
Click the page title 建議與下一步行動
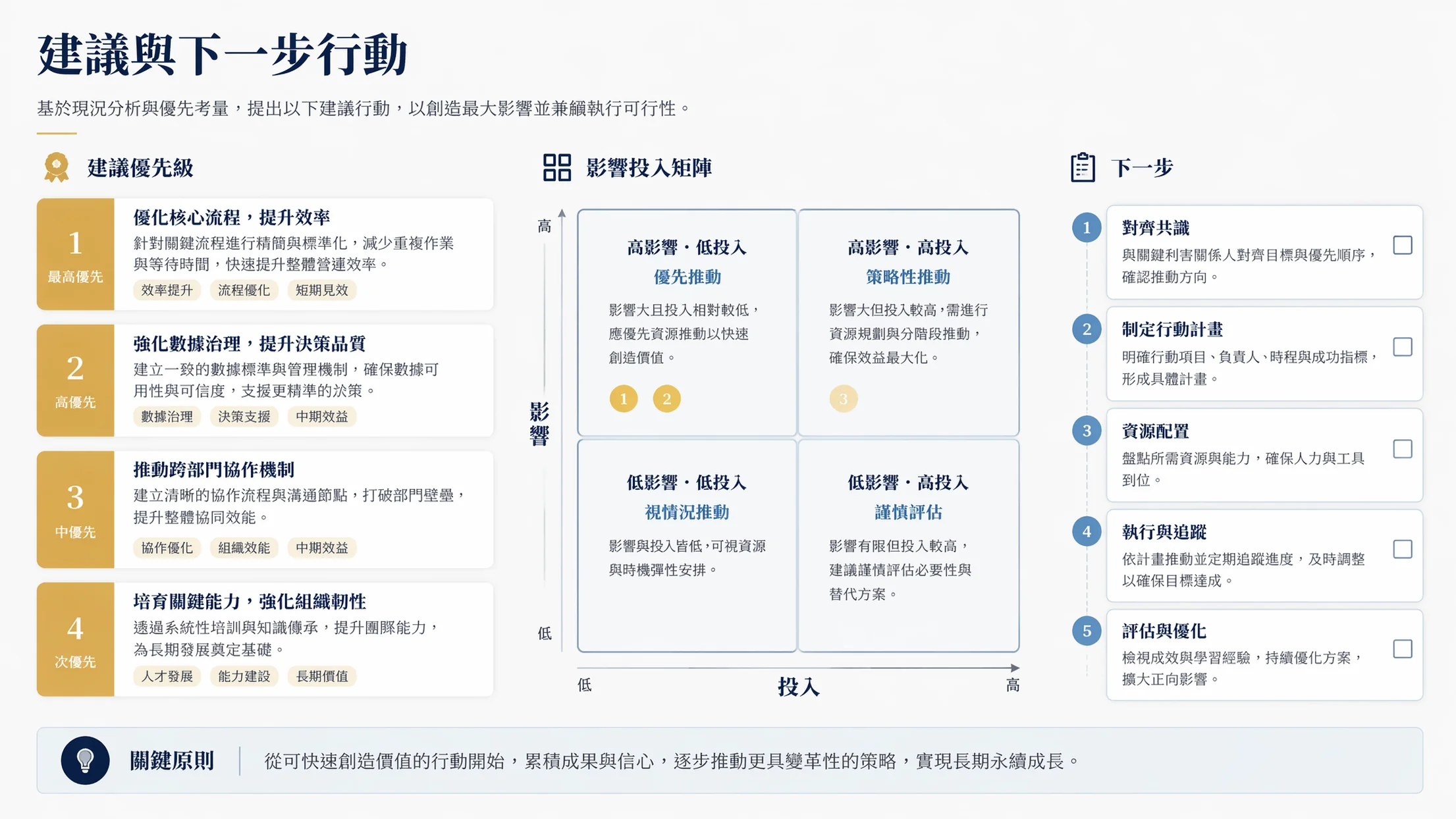[x=223, y=54]
